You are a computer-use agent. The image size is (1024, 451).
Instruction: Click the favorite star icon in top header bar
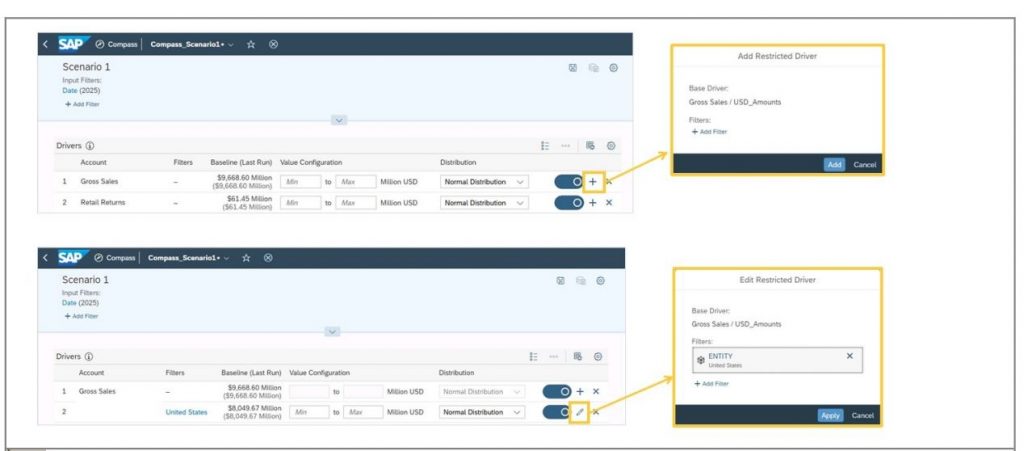pos(251,44)
